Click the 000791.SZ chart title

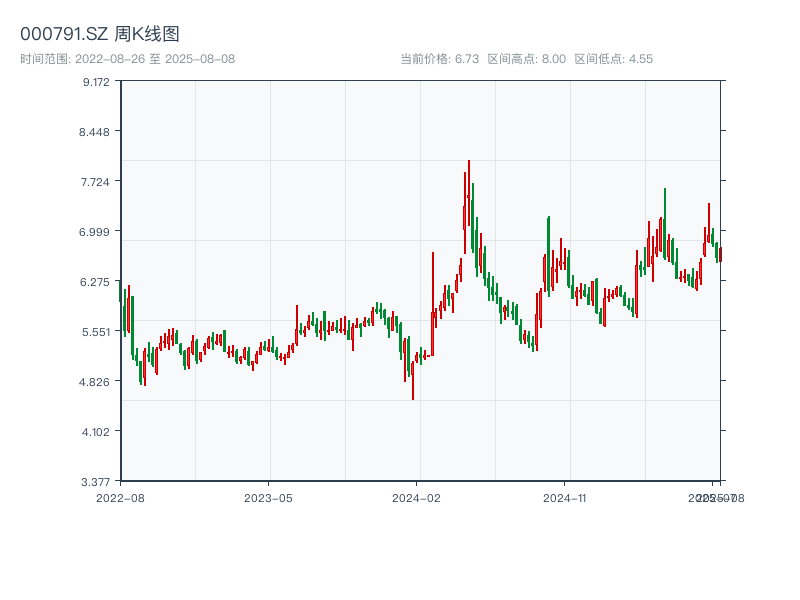pyautogui.click(x=100, y=34)
